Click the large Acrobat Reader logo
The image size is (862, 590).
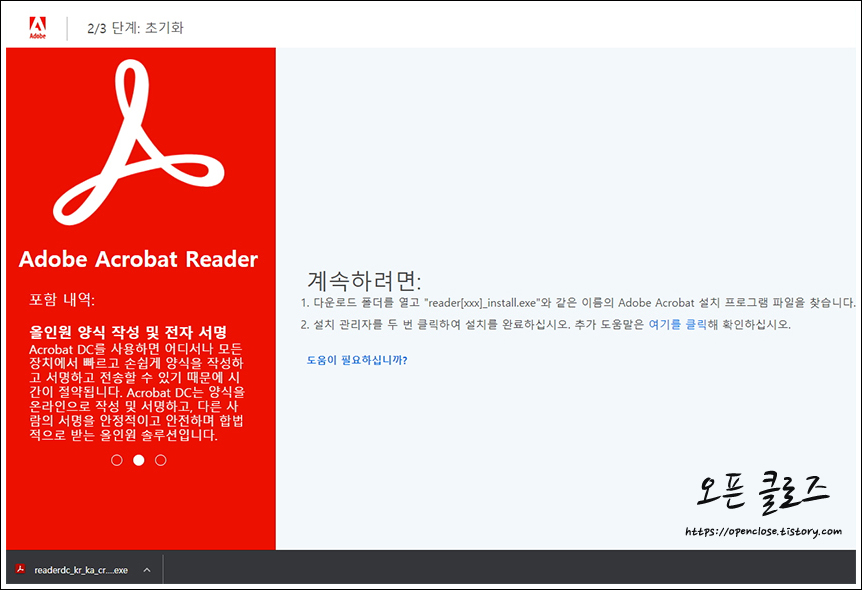pos(139,142)
